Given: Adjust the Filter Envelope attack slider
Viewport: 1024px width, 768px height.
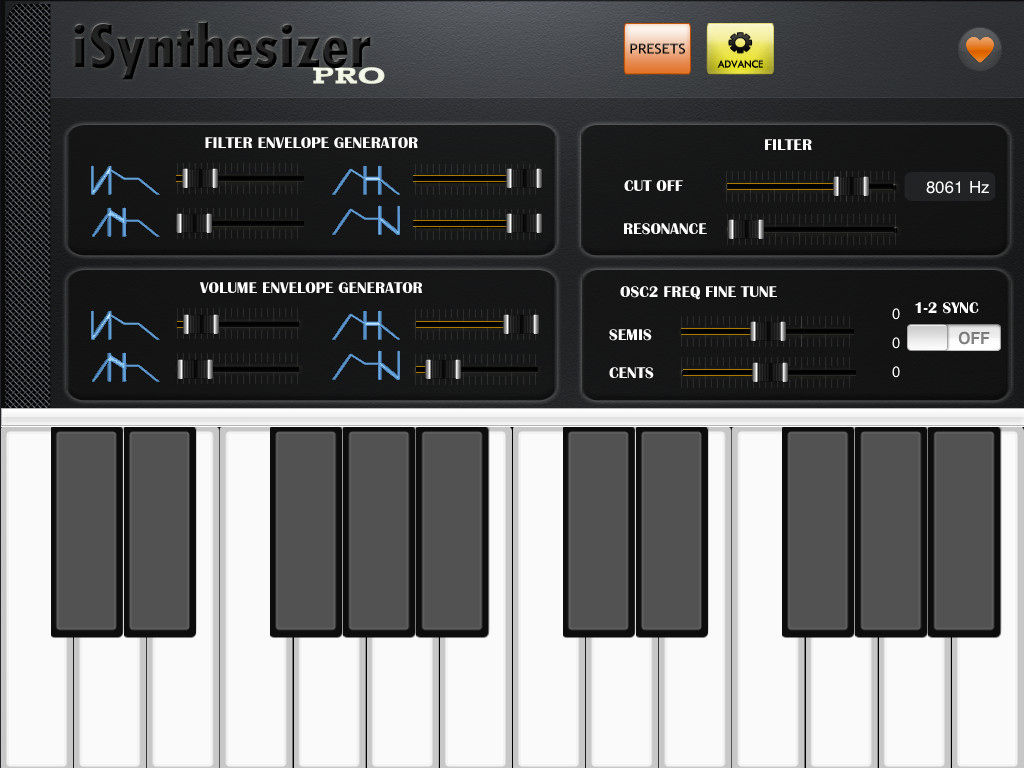Looking at the screenshot, I should click(240, 178).
